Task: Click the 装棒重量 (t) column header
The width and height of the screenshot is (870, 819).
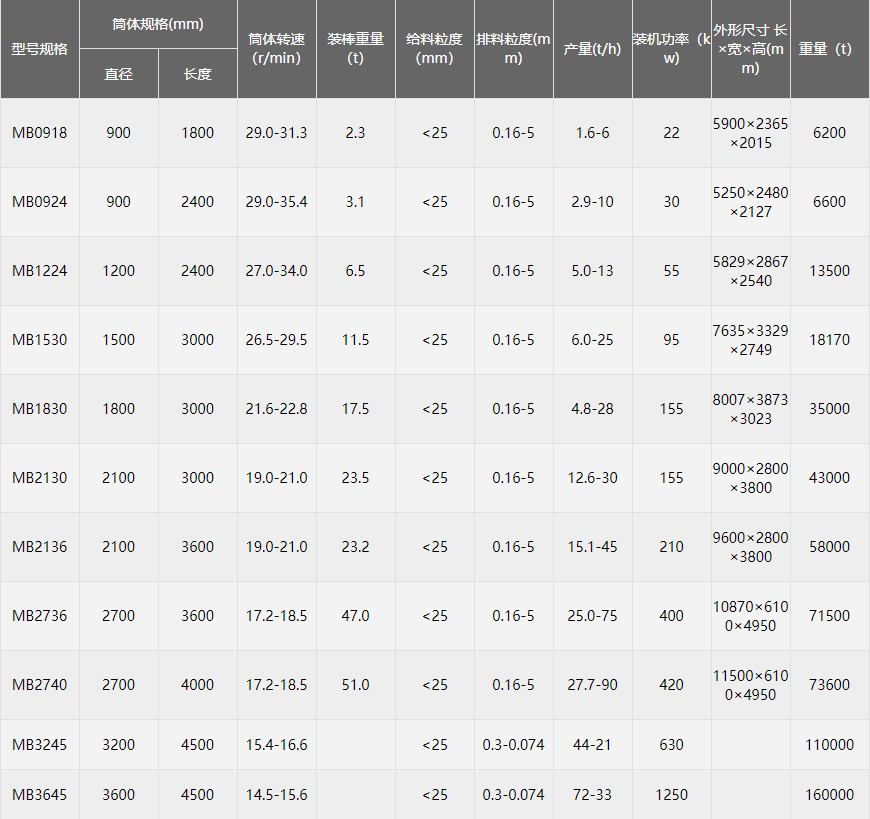Action: (x=355, y=49)
